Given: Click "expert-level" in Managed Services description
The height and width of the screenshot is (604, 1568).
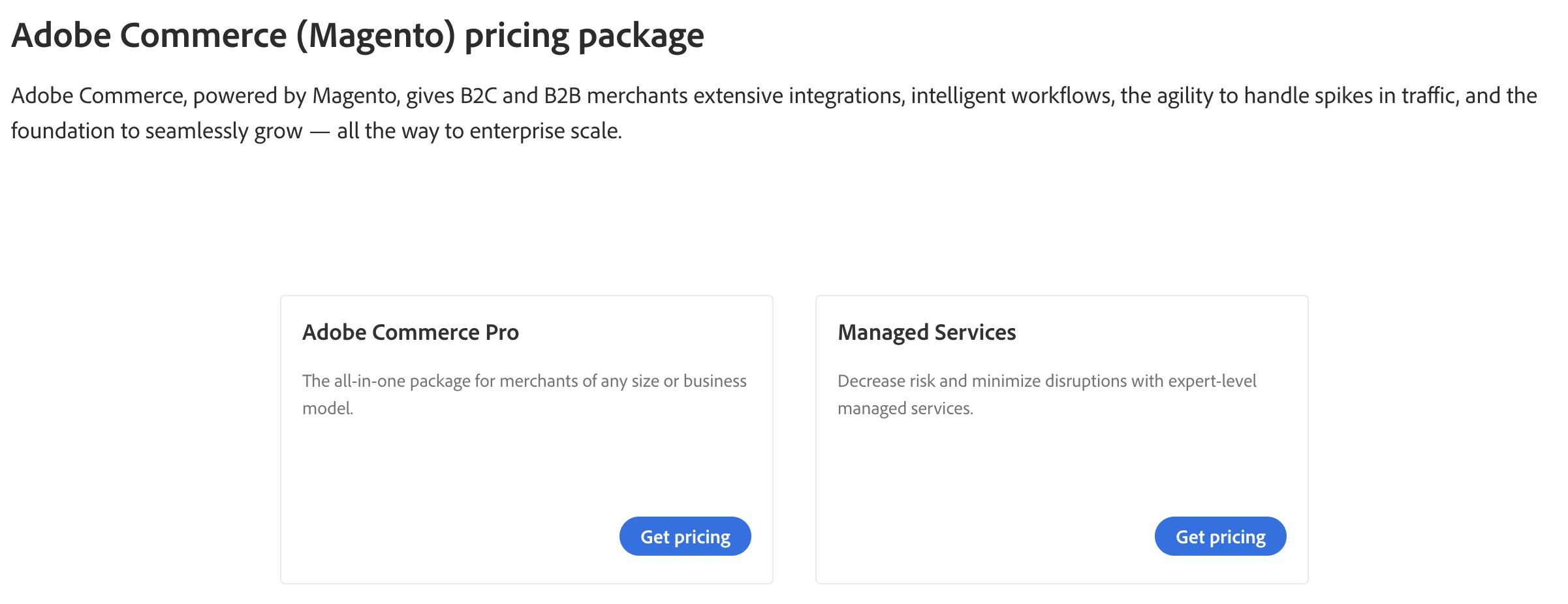Looking at the screenshot, I should pyautogui.click(x=1212, y=381).
